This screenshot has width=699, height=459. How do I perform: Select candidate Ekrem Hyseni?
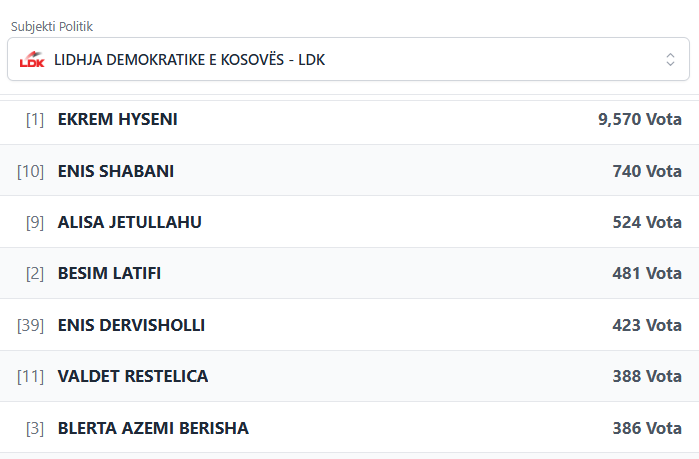(118, 119)
